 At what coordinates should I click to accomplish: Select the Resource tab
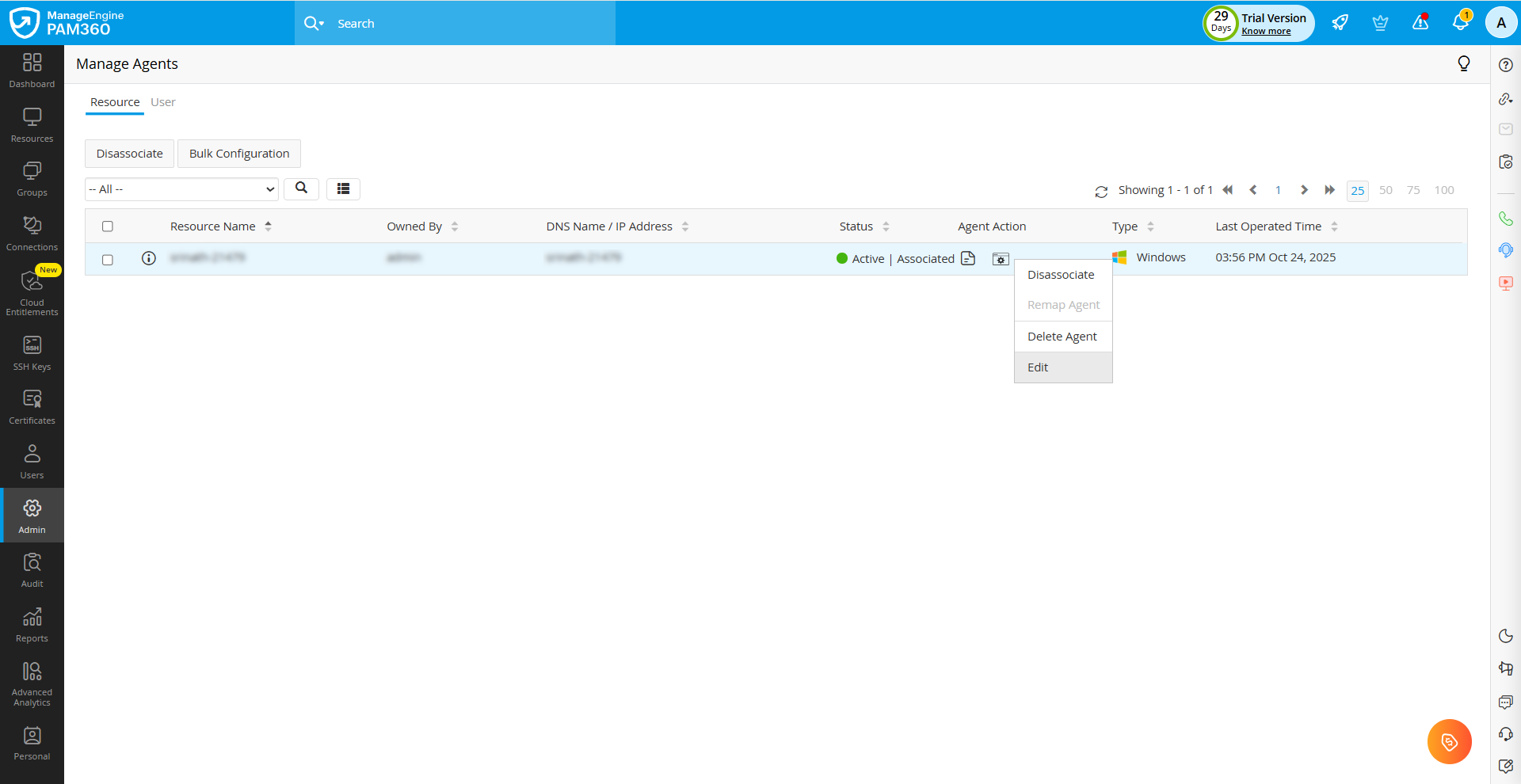coord(115,102)
